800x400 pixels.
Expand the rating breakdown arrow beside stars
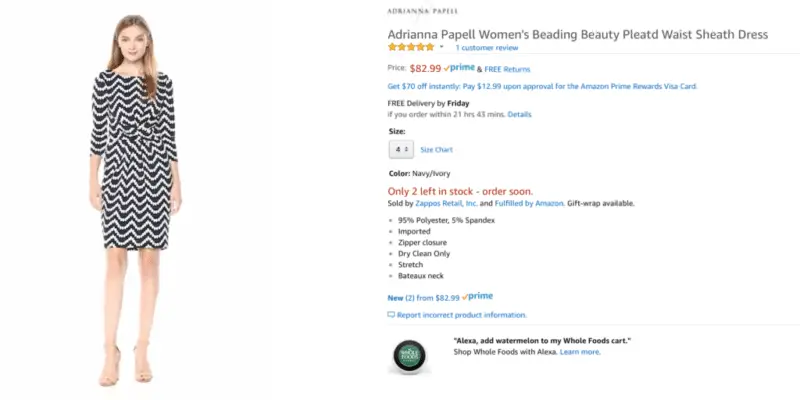click(x=441, y=47)
